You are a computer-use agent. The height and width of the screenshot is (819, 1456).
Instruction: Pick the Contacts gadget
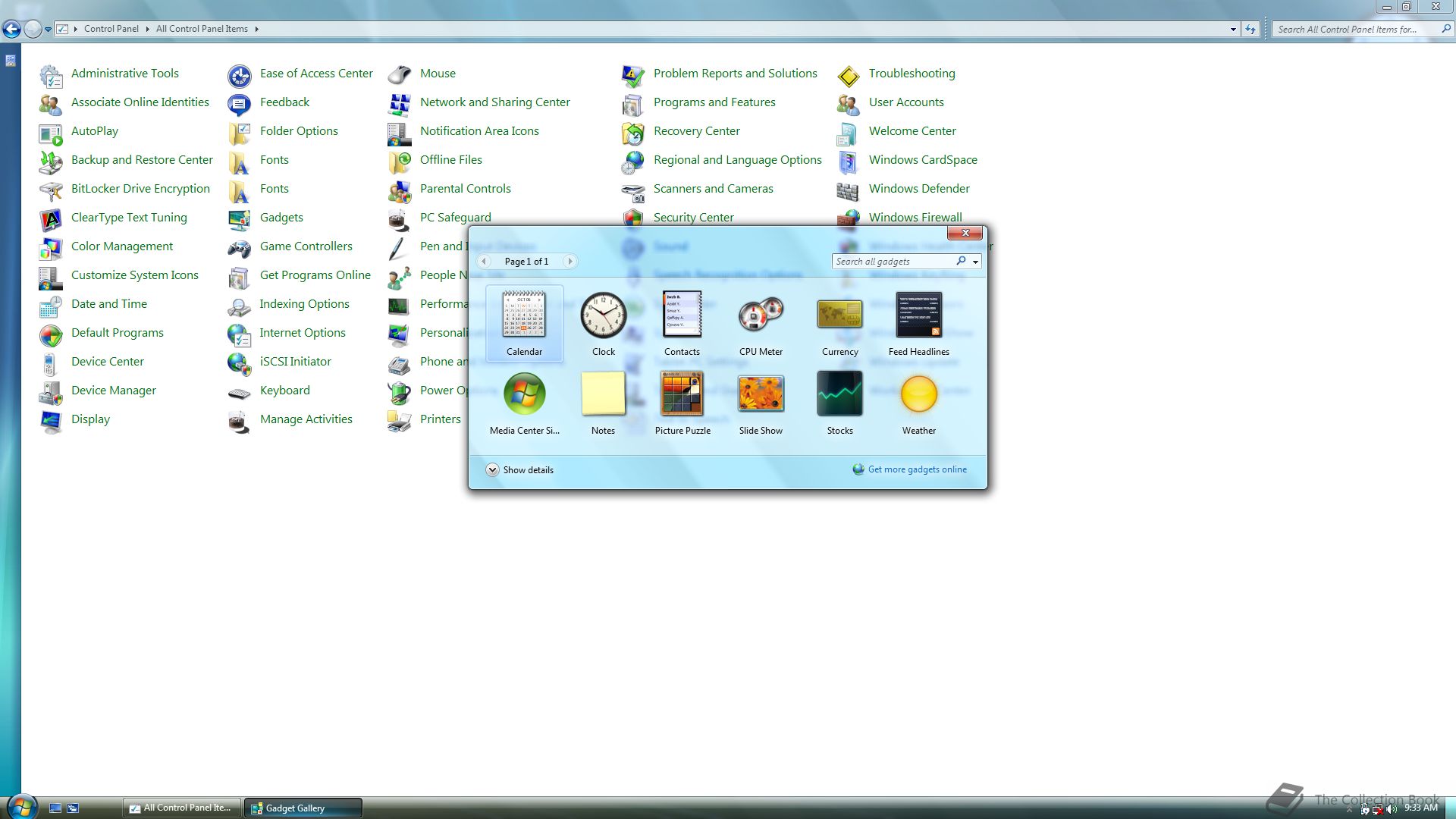point(682,324)
